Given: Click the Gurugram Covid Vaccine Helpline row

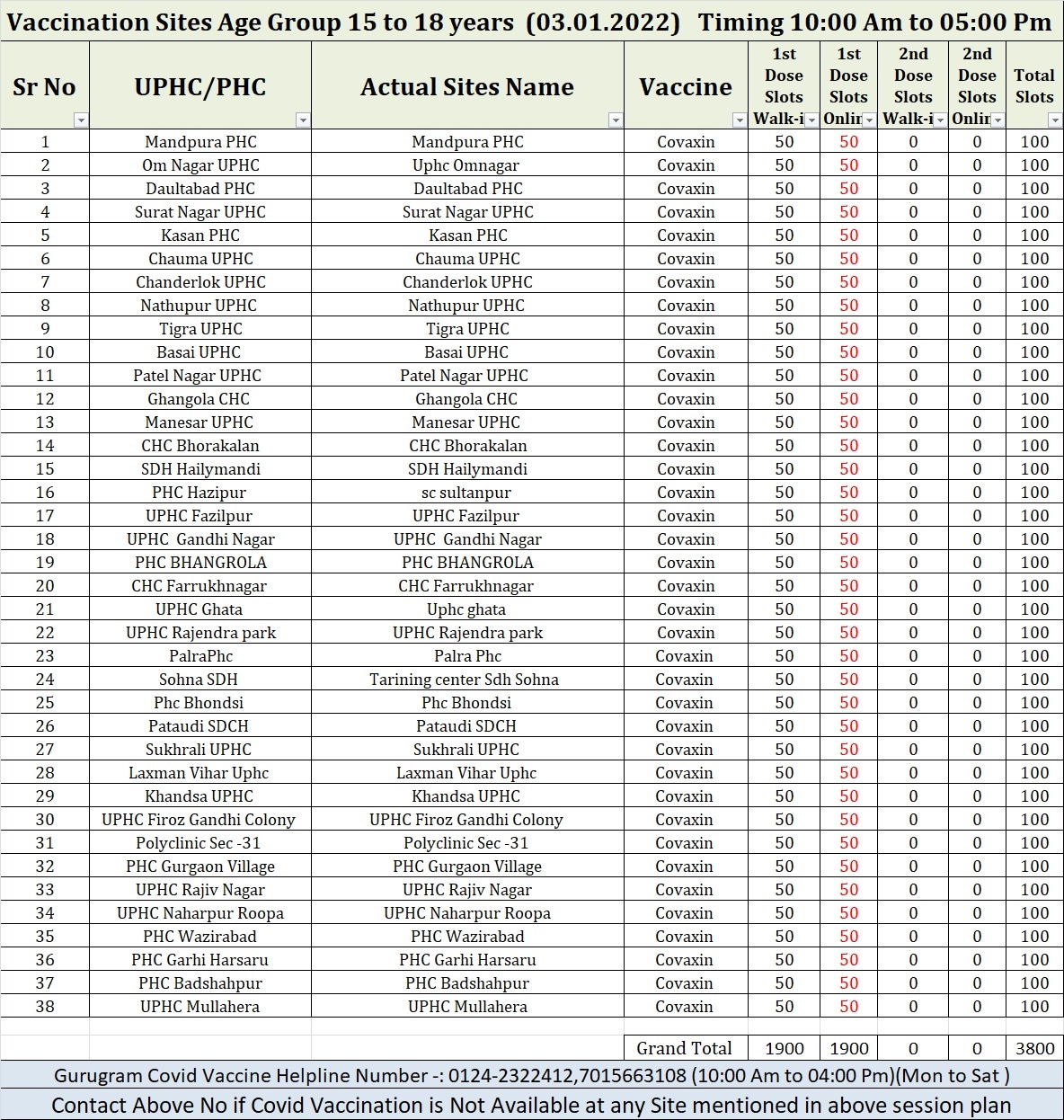Looking at the screenshot, I should [532, 1075].
